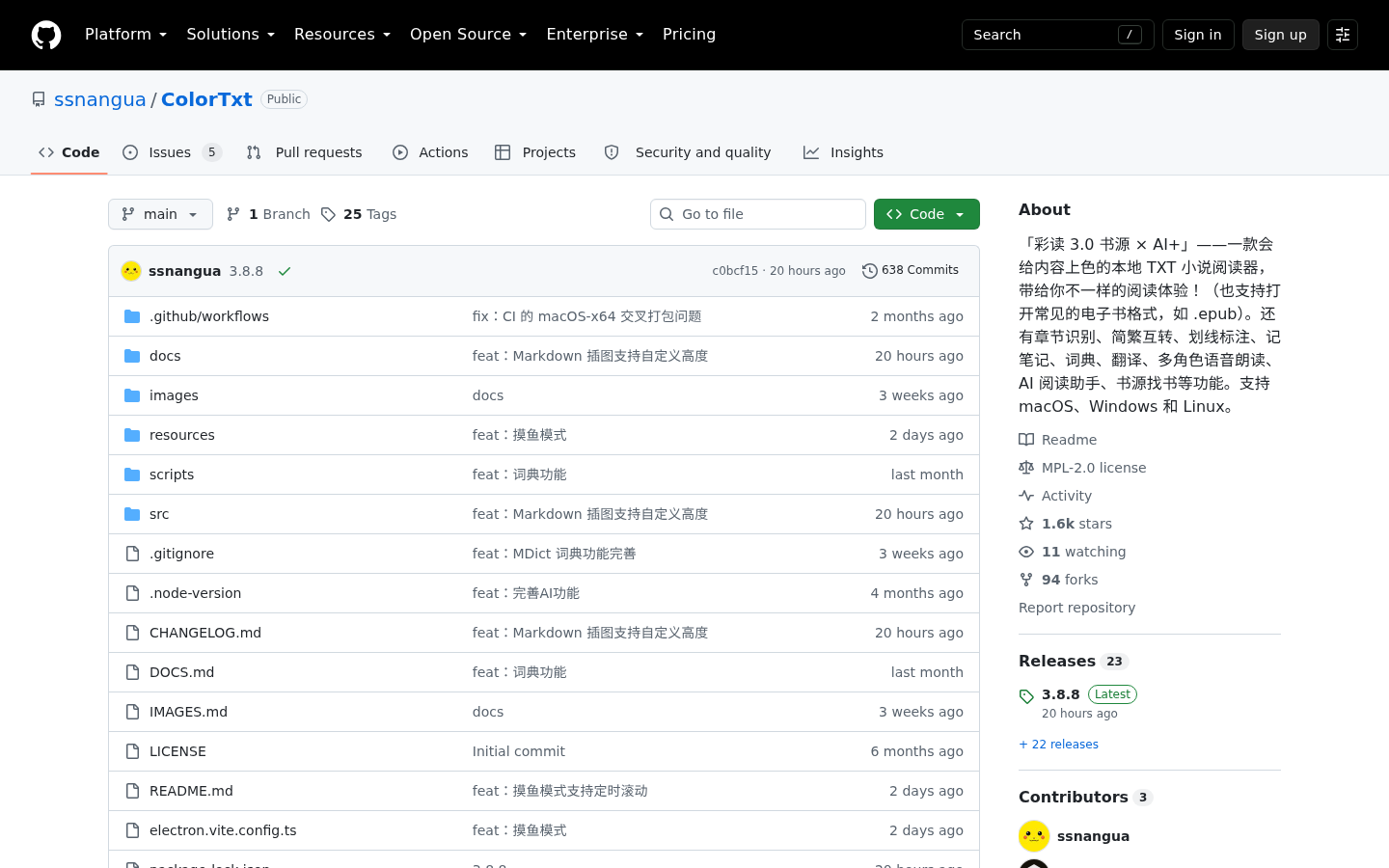
Task: Focus the Go to file input
Action: [x=758, y=214]
